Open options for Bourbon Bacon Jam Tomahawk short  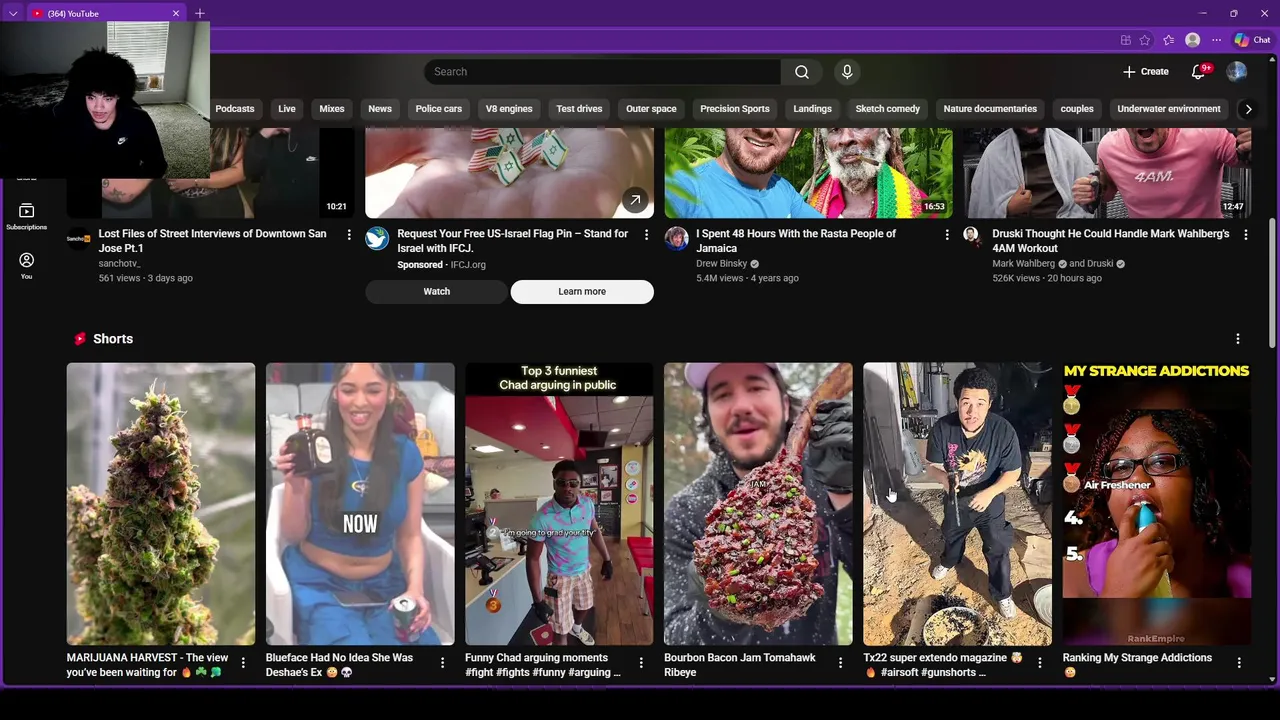tap(840, 662)
